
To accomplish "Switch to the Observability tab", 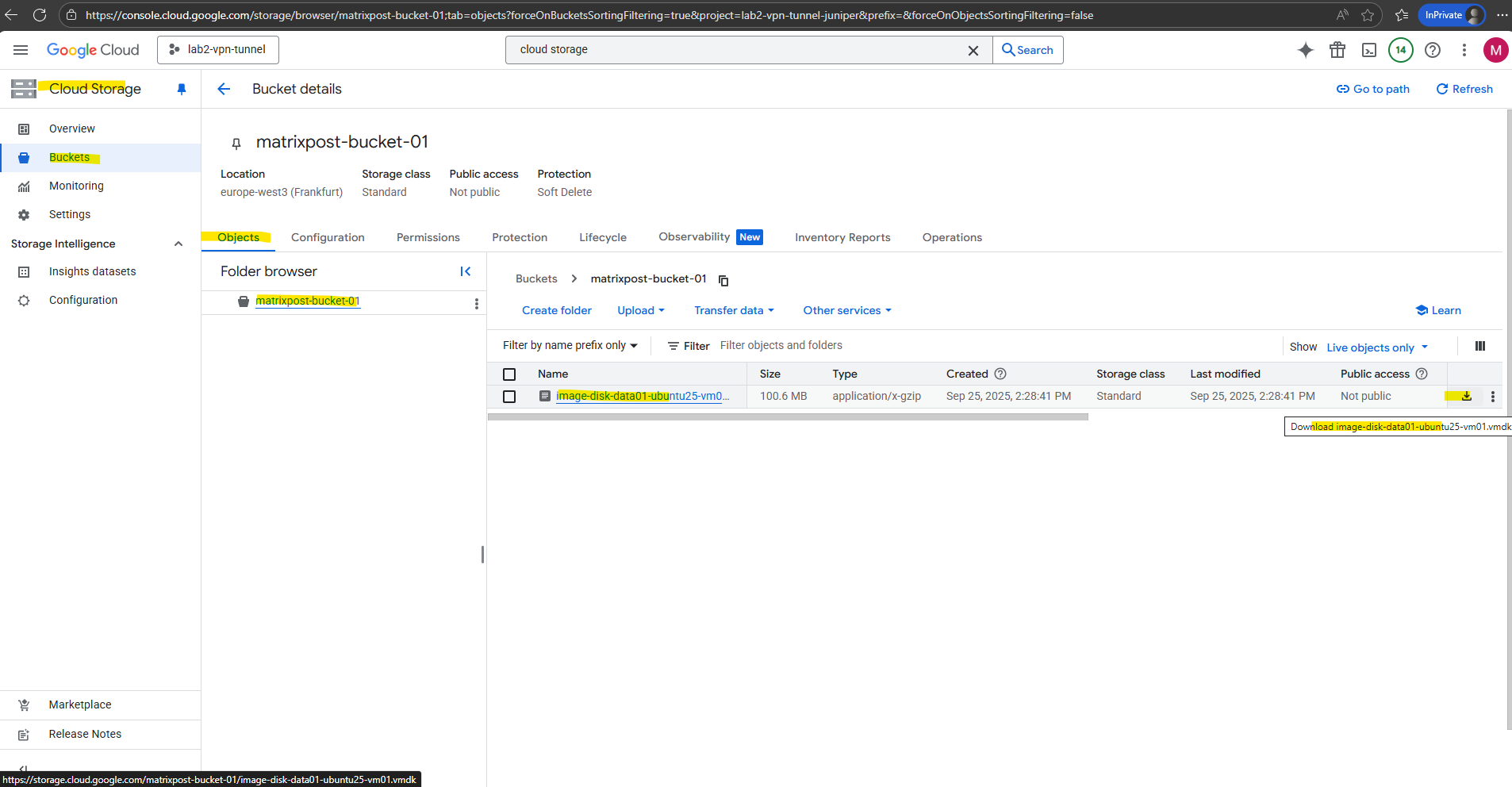I will [710, 237].
